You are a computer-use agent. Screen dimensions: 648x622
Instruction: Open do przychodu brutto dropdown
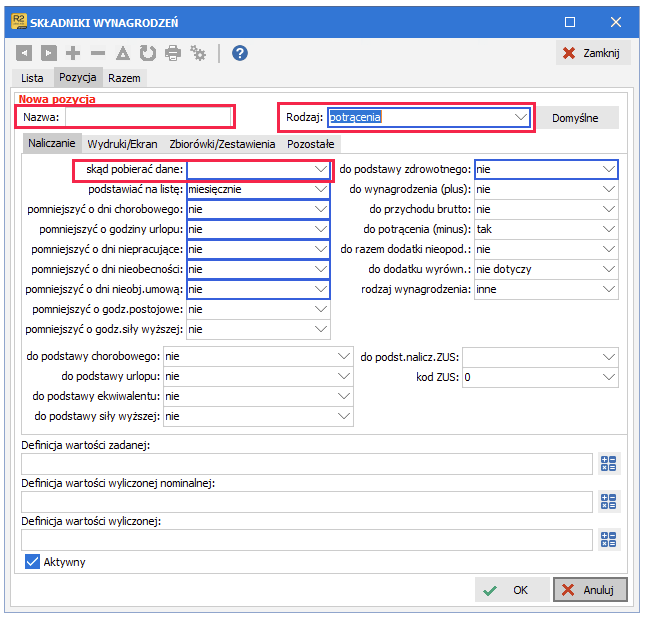(608, 209)
